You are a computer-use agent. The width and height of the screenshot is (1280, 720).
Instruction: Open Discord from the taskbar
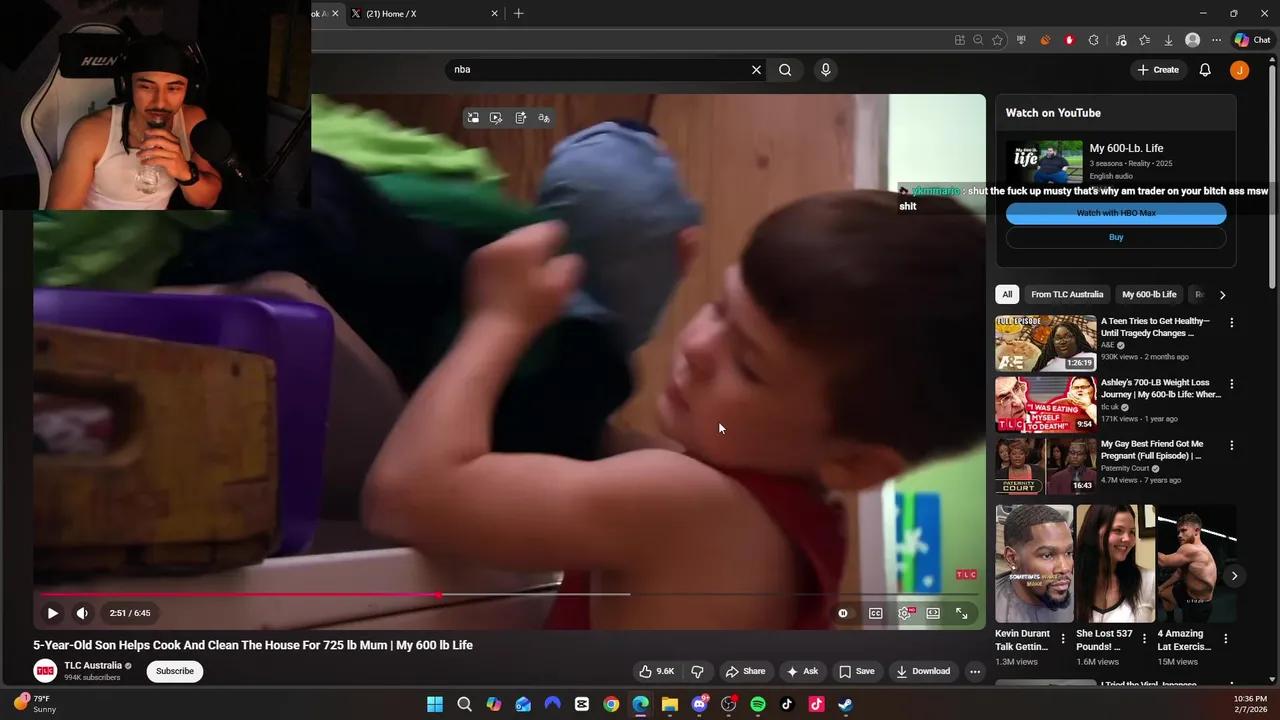click(699, 704)
